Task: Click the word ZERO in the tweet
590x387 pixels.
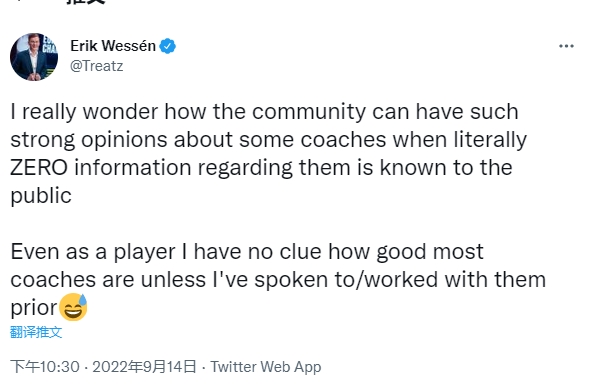Action: click(39, 167)
